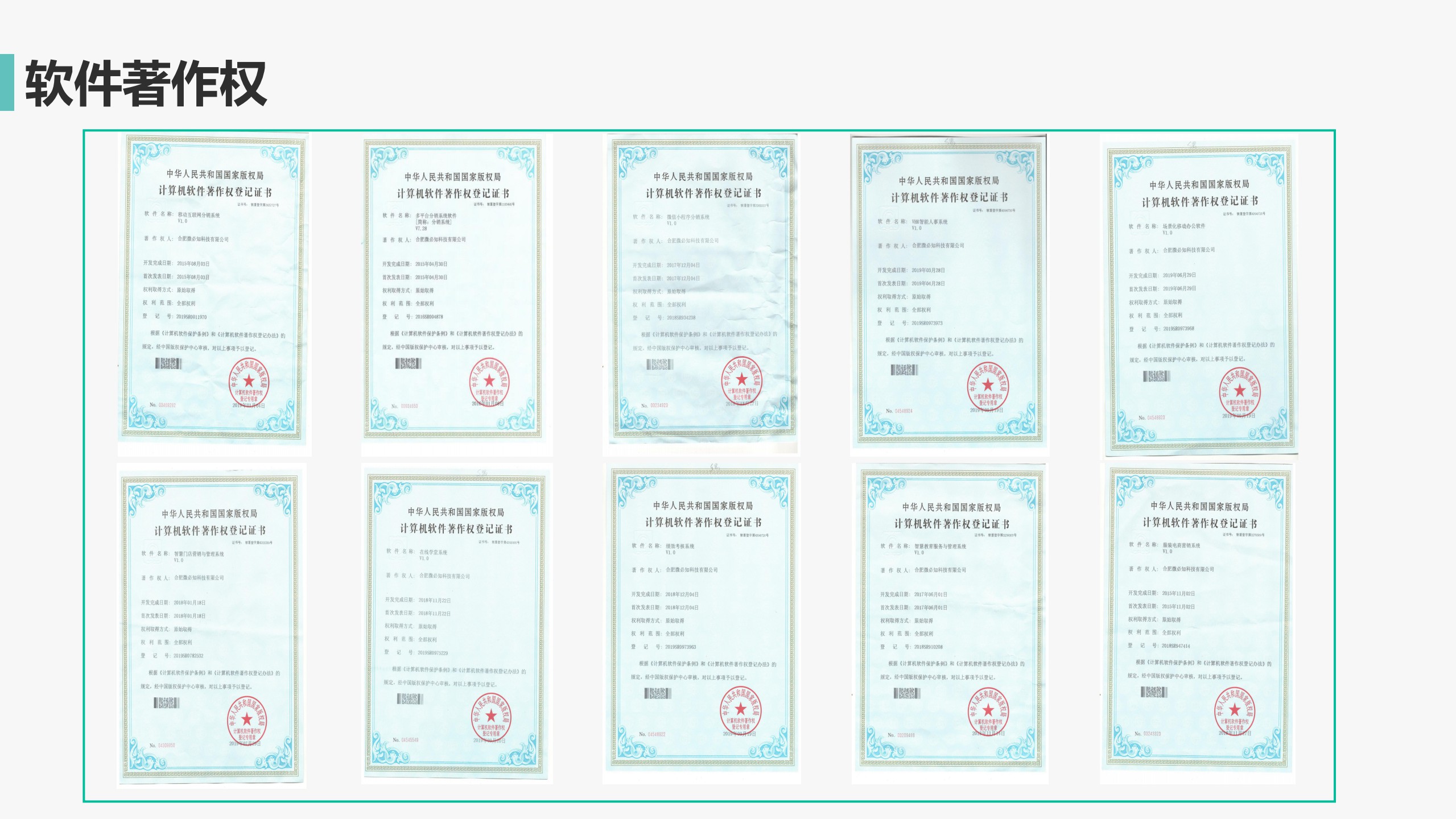Screen dimensions: 1456x819
Task: Click red seal on 智慧门店营销与管理系统 certificate
Action: pyautogui.click(x=246, y=719)
